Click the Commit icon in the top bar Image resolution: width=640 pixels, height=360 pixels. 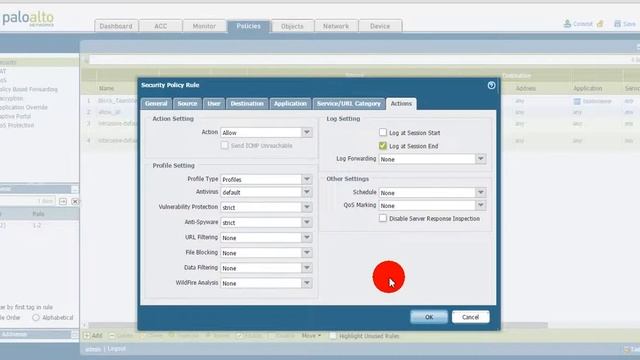point(567,24)
